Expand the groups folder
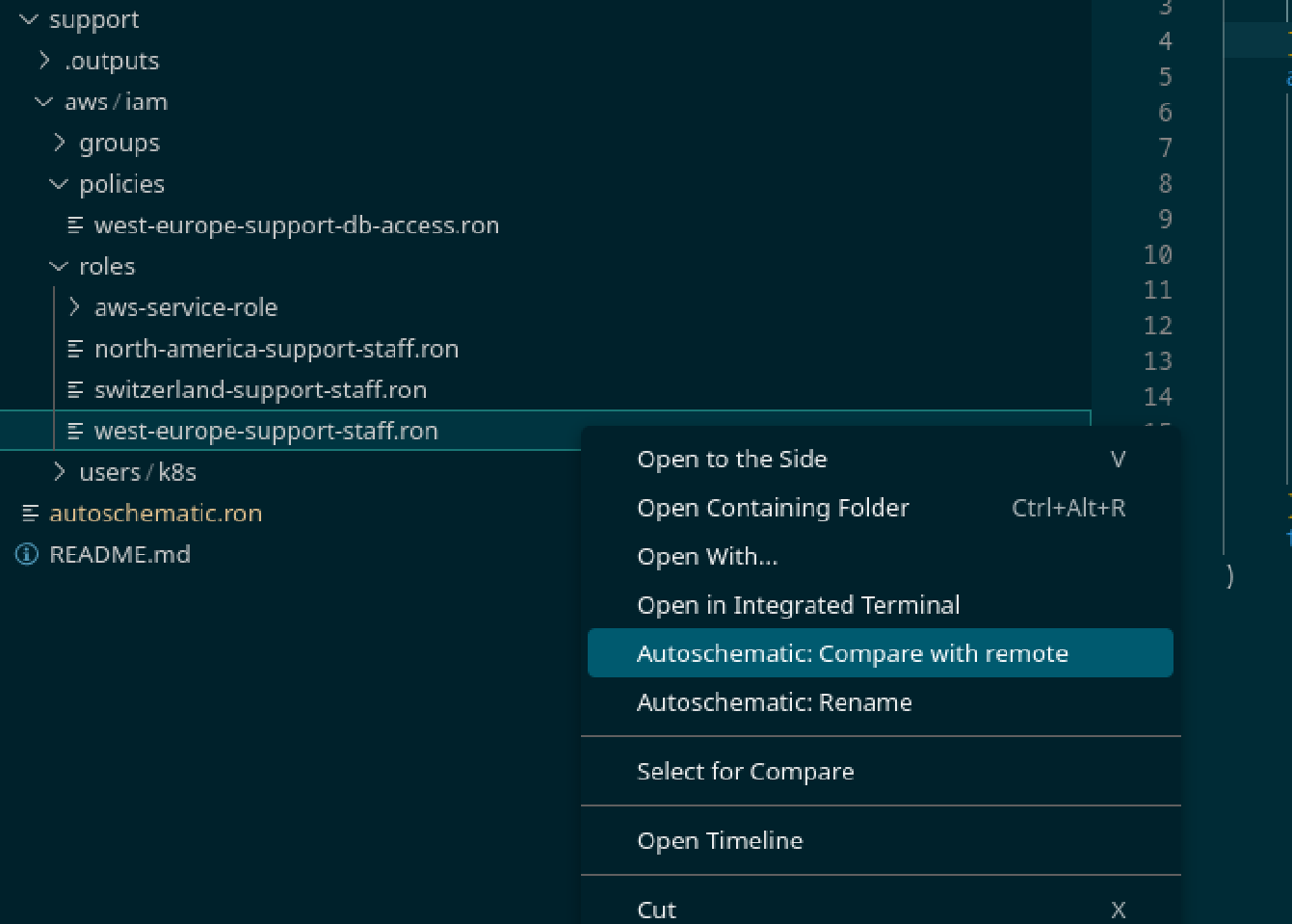Viewport: 1292px width, 924px height. pyautogui.click(x=60, y=144)
